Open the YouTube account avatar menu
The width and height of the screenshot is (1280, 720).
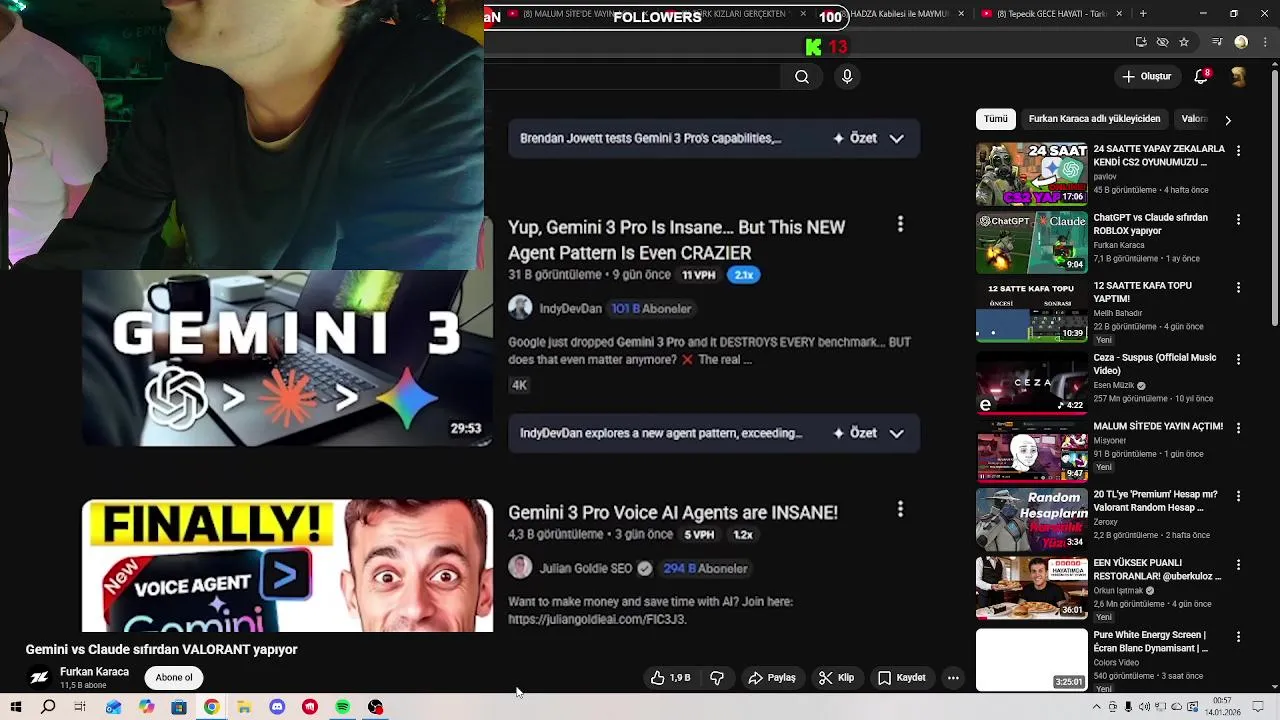1239,77
